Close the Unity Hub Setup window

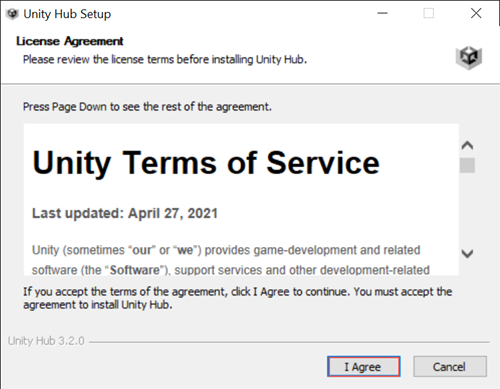[476, 14]
